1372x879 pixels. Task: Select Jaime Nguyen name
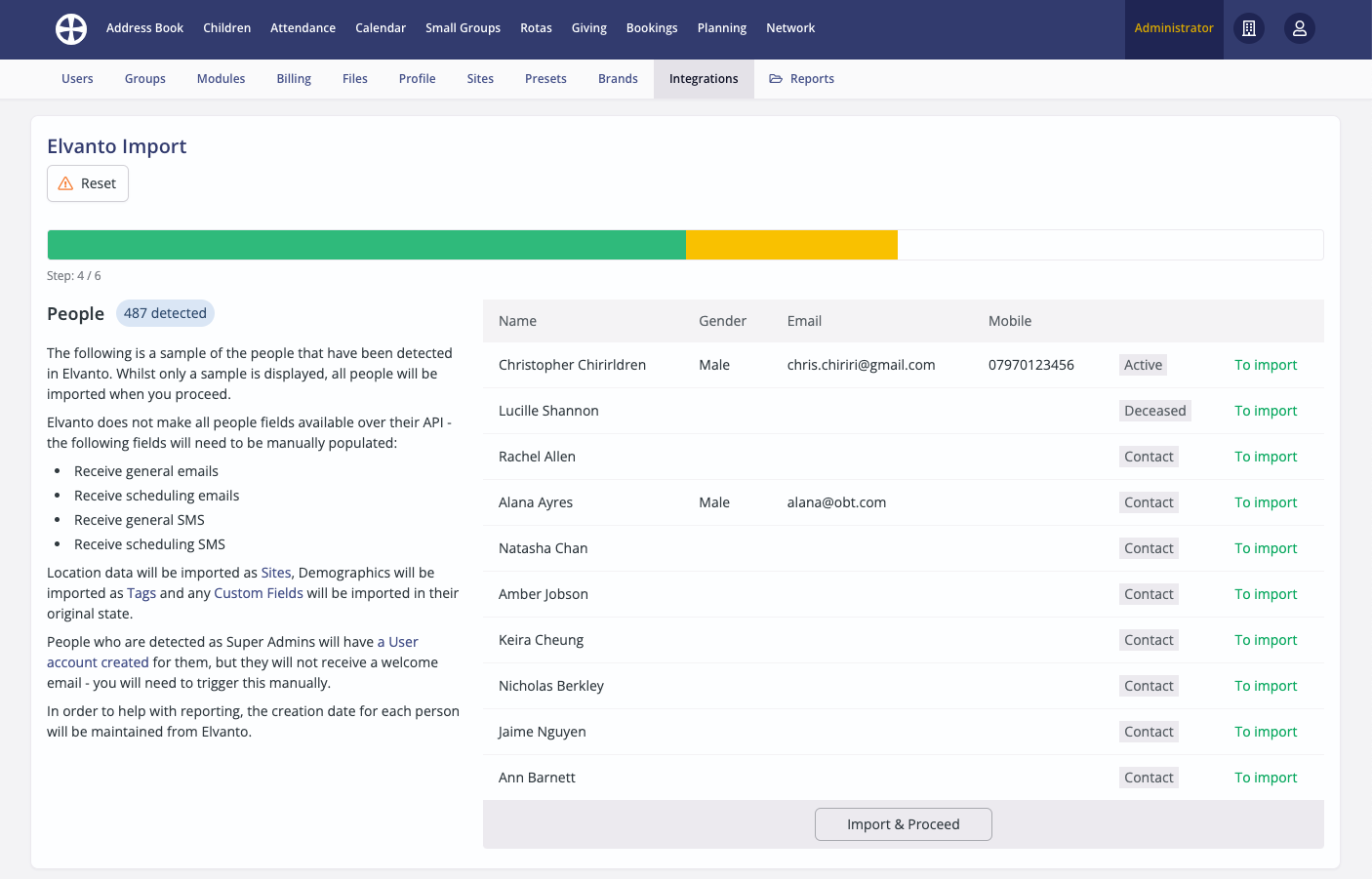pyautogui.click(x=543, y=732)
